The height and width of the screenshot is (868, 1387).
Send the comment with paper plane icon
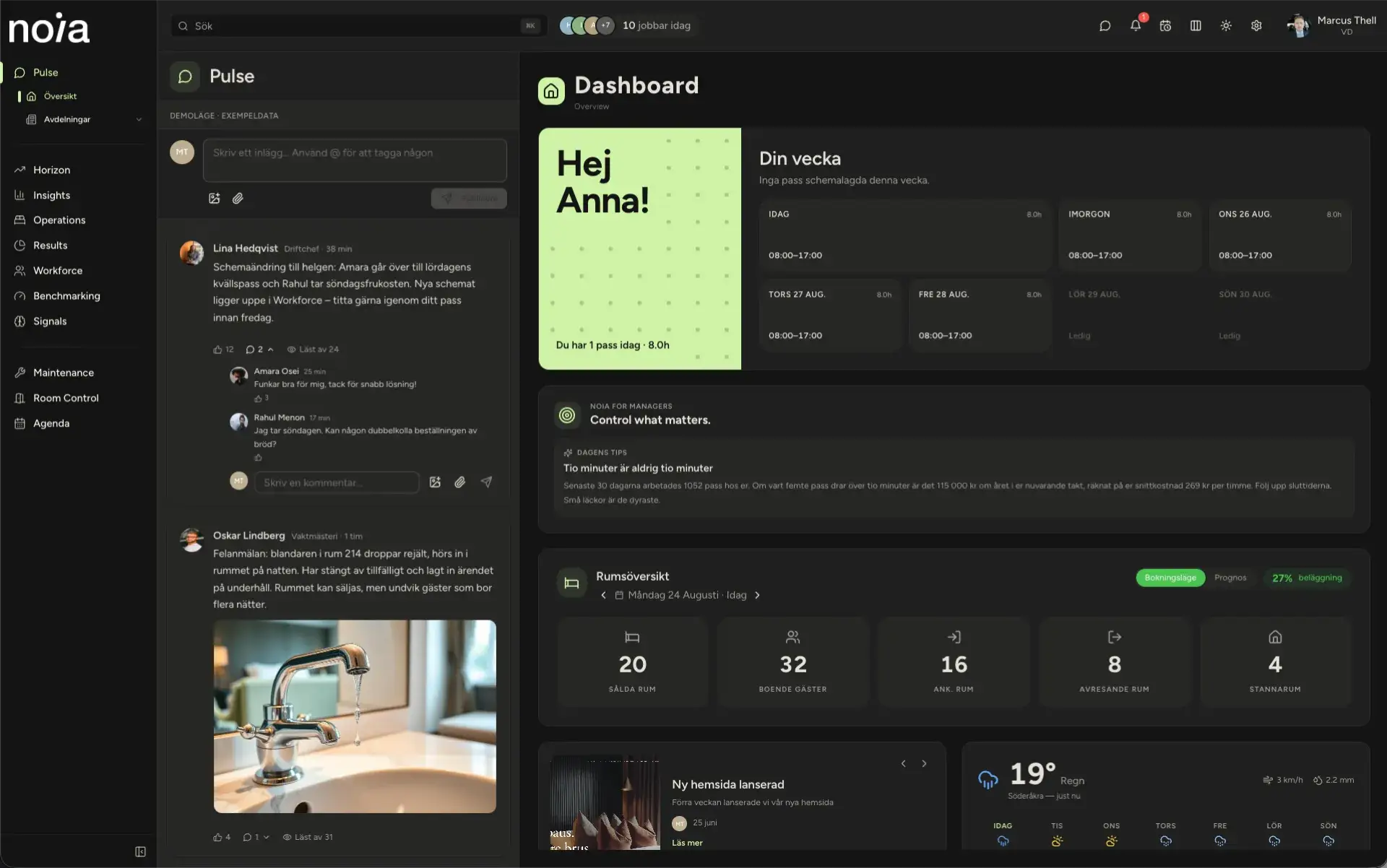point(487,482)
